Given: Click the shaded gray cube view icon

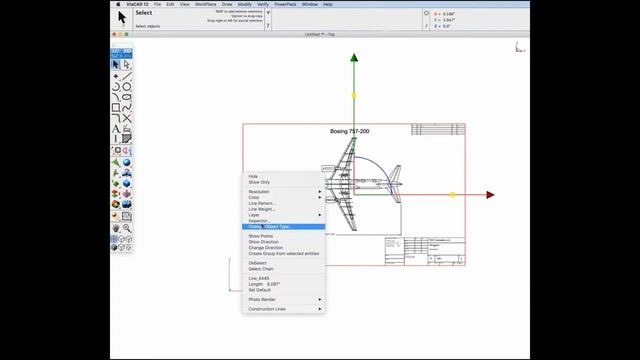Looking at the screenshot, I should [x=114, y=247].
